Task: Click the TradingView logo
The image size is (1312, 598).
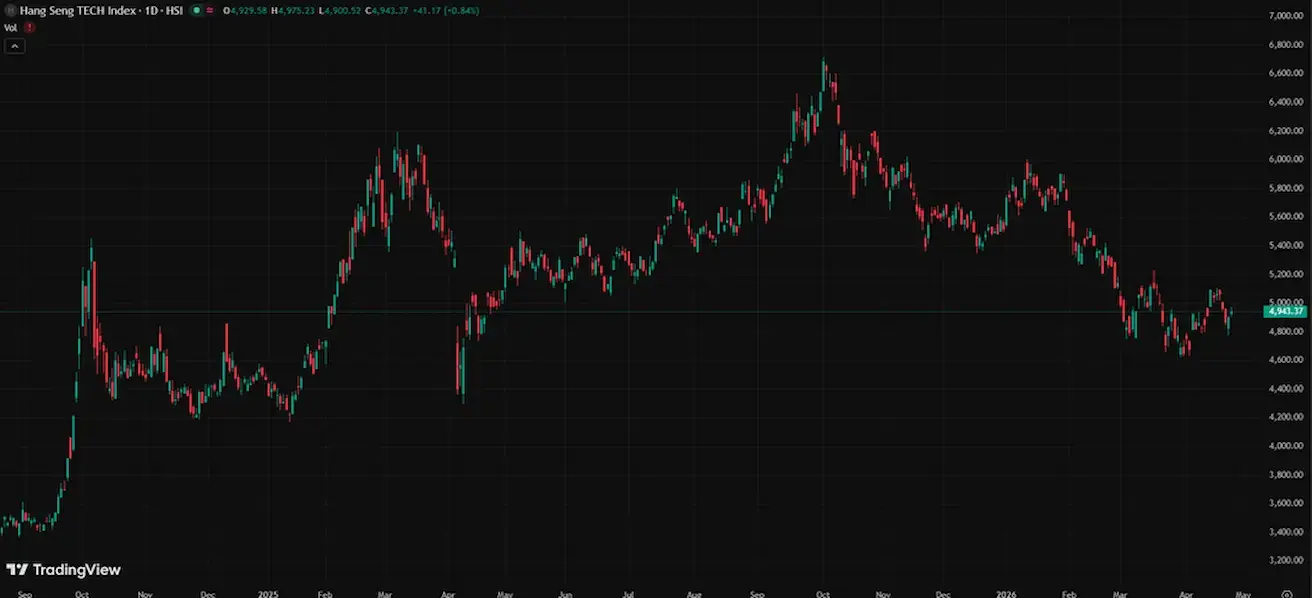Action: click(63, 569)
